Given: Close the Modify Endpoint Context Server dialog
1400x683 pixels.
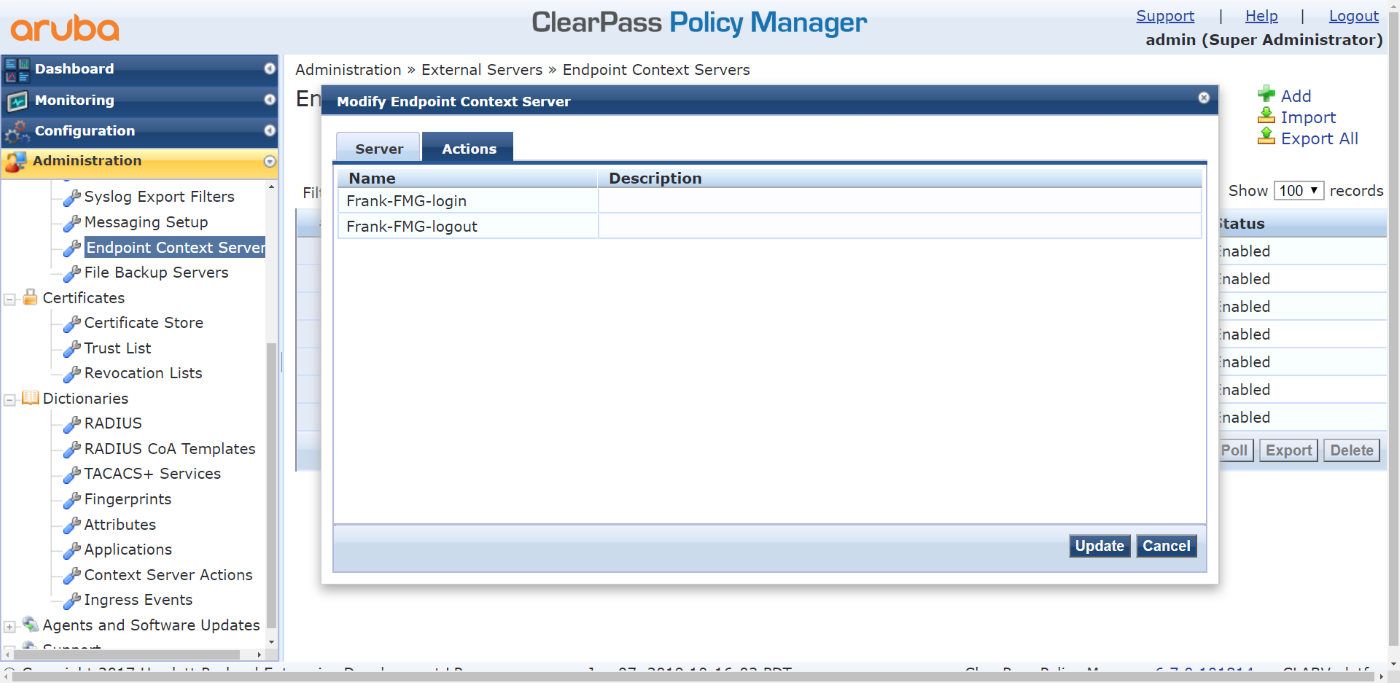Looking at the screenshot, I should [1204, 98].
